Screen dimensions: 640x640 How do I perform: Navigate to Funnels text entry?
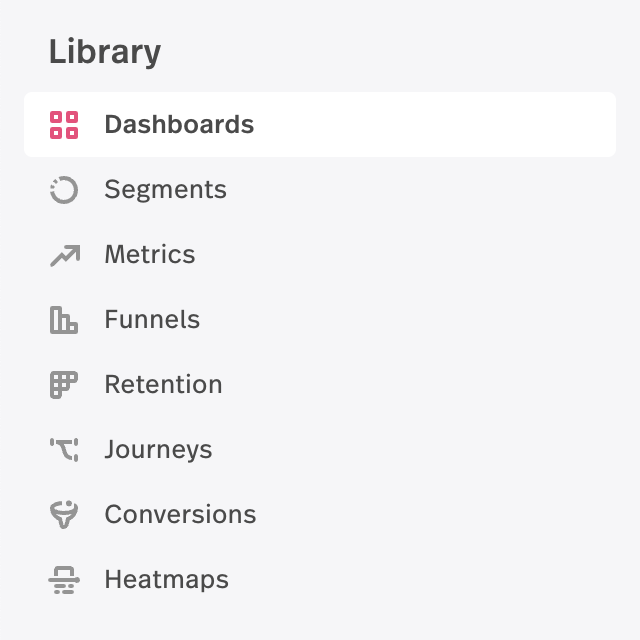(152, 319)
